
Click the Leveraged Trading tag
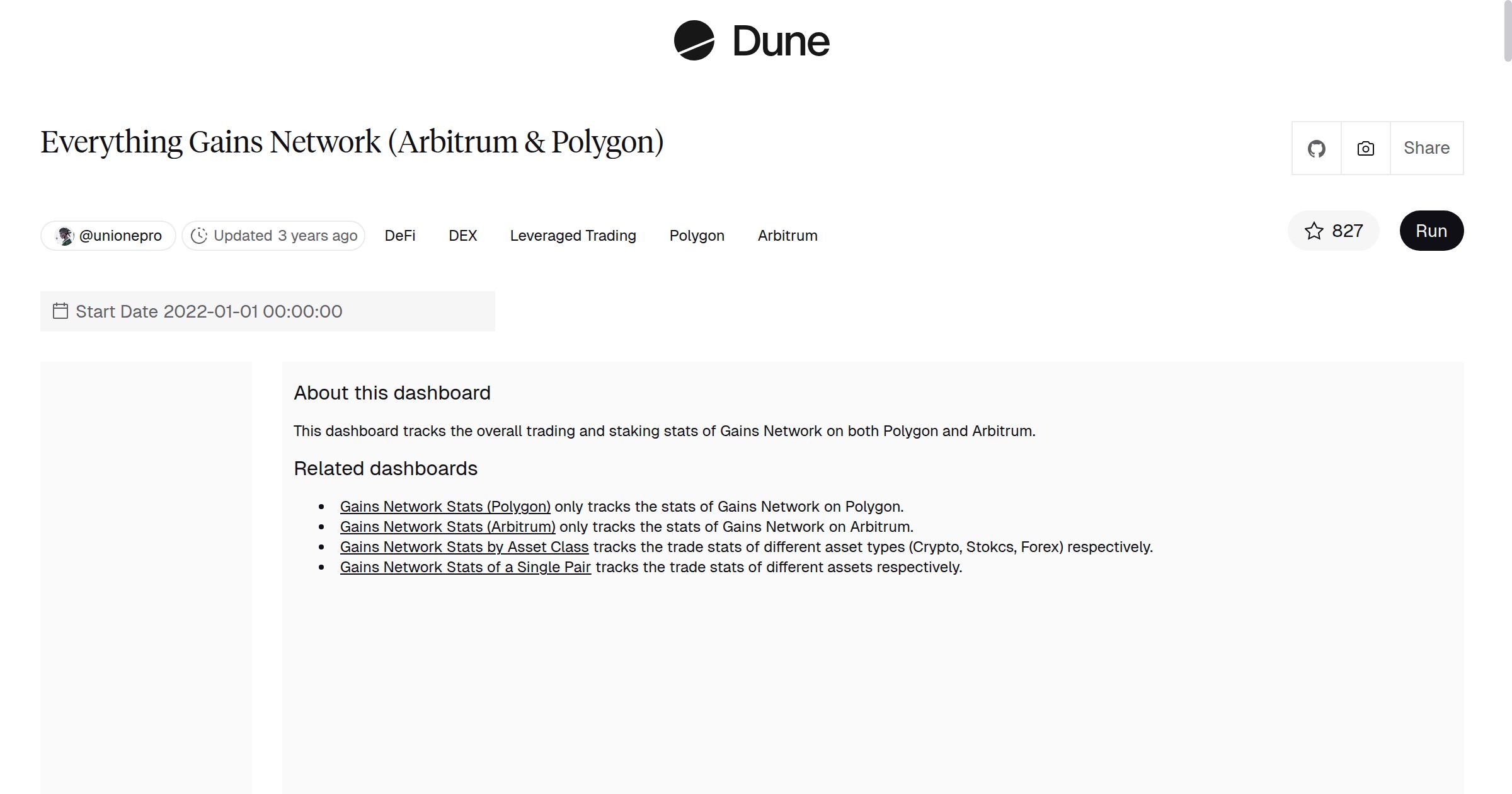pyautogui.click(x=573, y=235)
